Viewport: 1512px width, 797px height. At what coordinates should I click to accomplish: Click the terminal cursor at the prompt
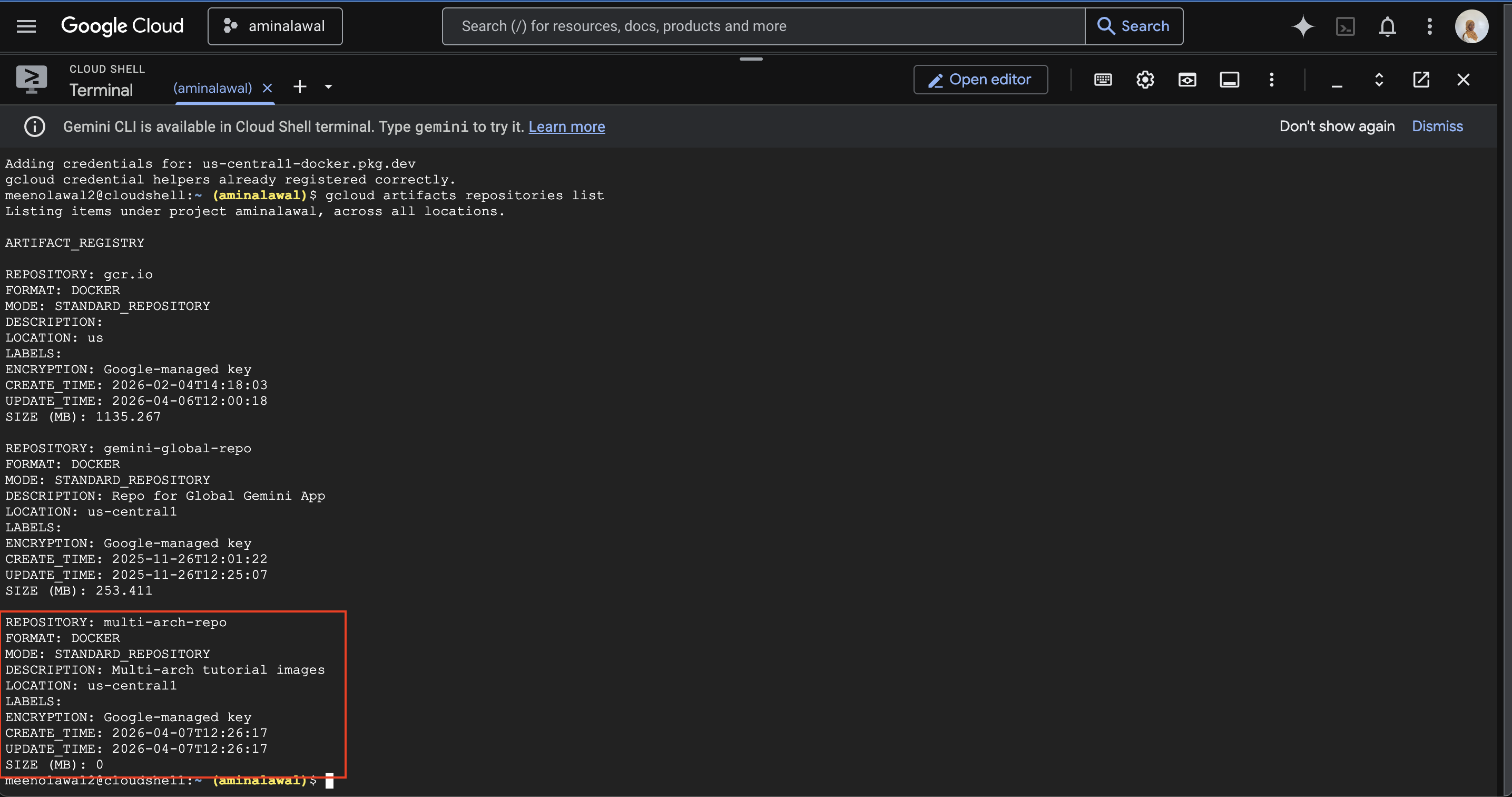pyautogui.click(x=329, y=781)
